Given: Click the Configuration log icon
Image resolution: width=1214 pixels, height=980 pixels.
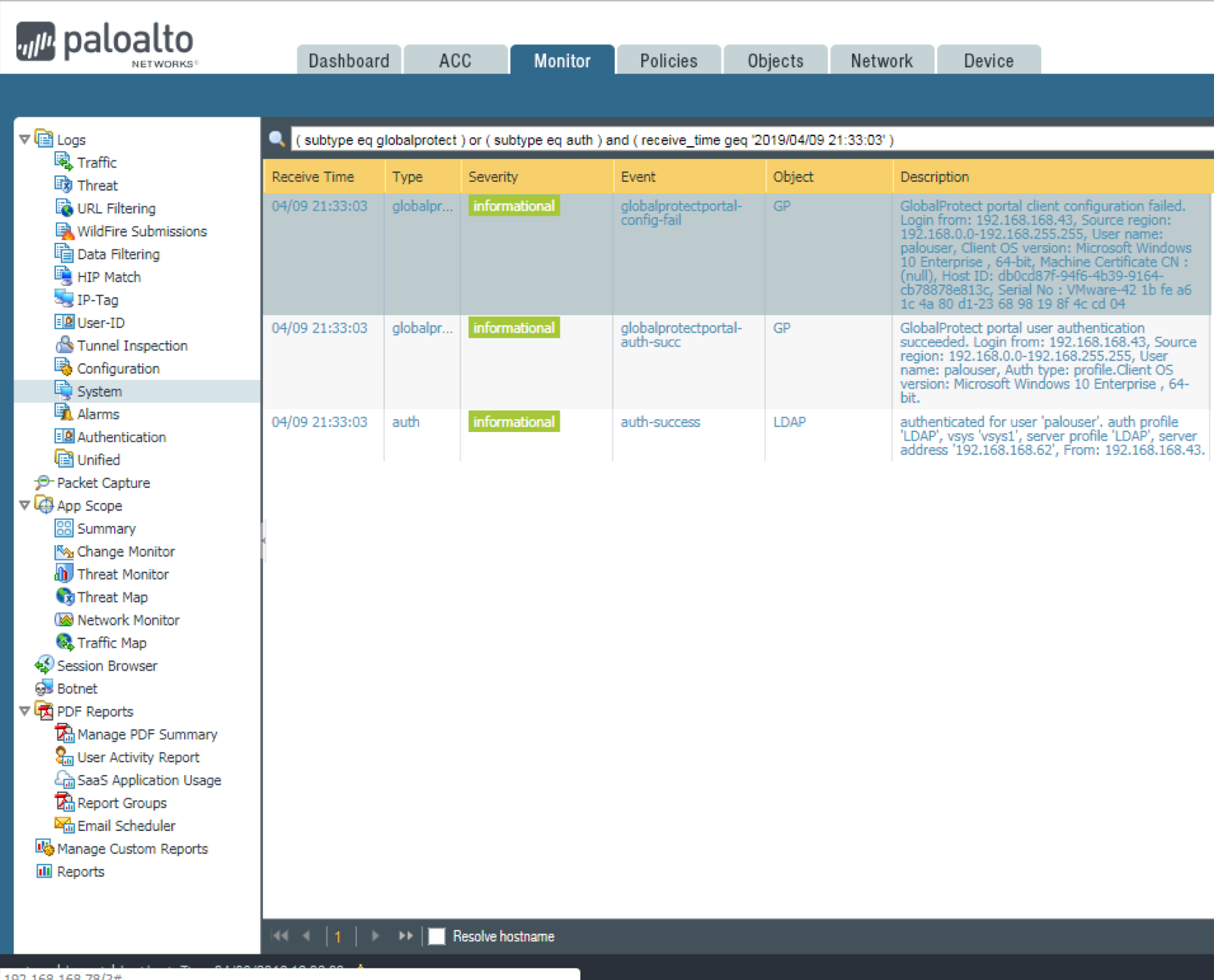Looking at the screenshot, I should [64, 368].
